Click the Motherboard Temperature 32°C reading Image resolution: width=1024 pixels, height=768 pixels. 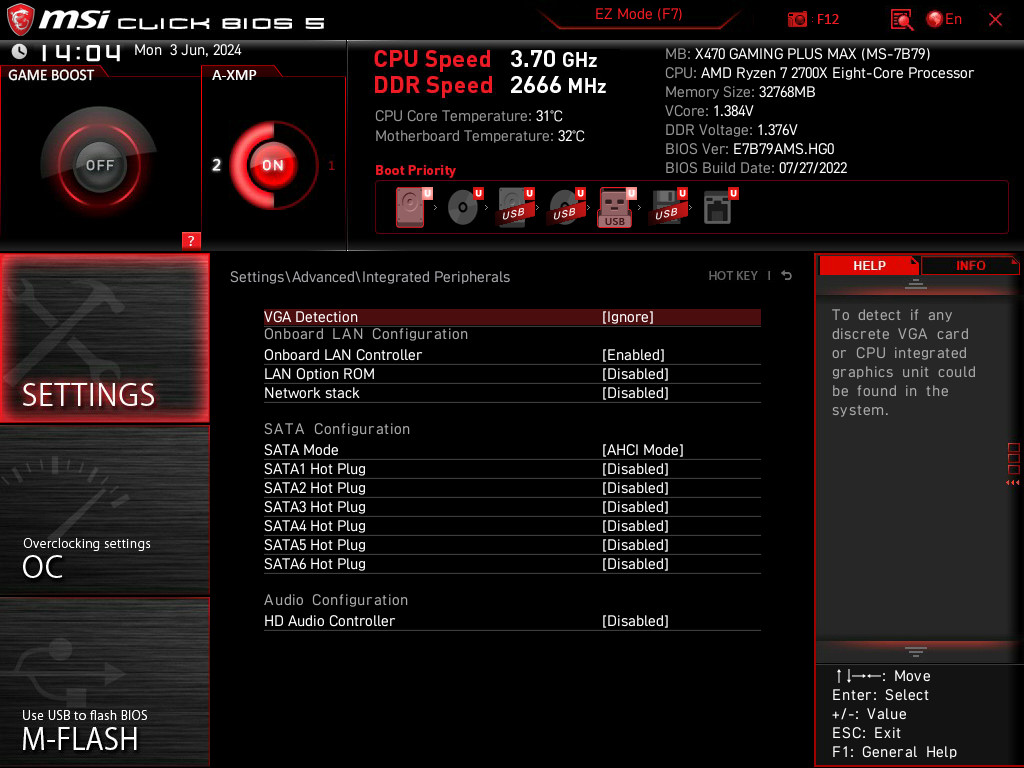tap(479, 136)
